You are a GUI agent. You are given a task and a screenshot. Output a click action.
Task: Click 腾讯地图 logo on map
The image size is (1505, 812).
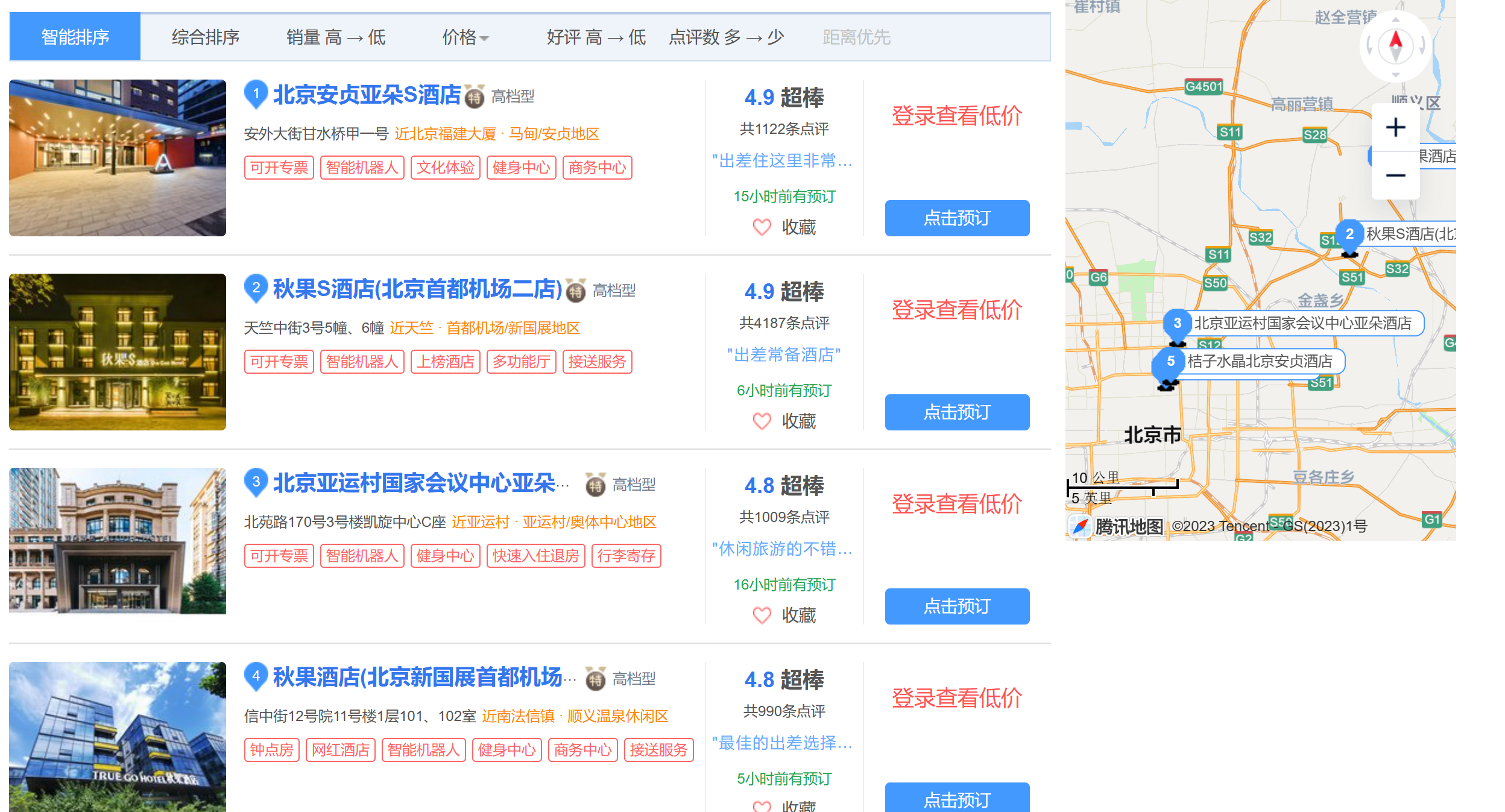pyautogui.click(x=1116, y=526)
